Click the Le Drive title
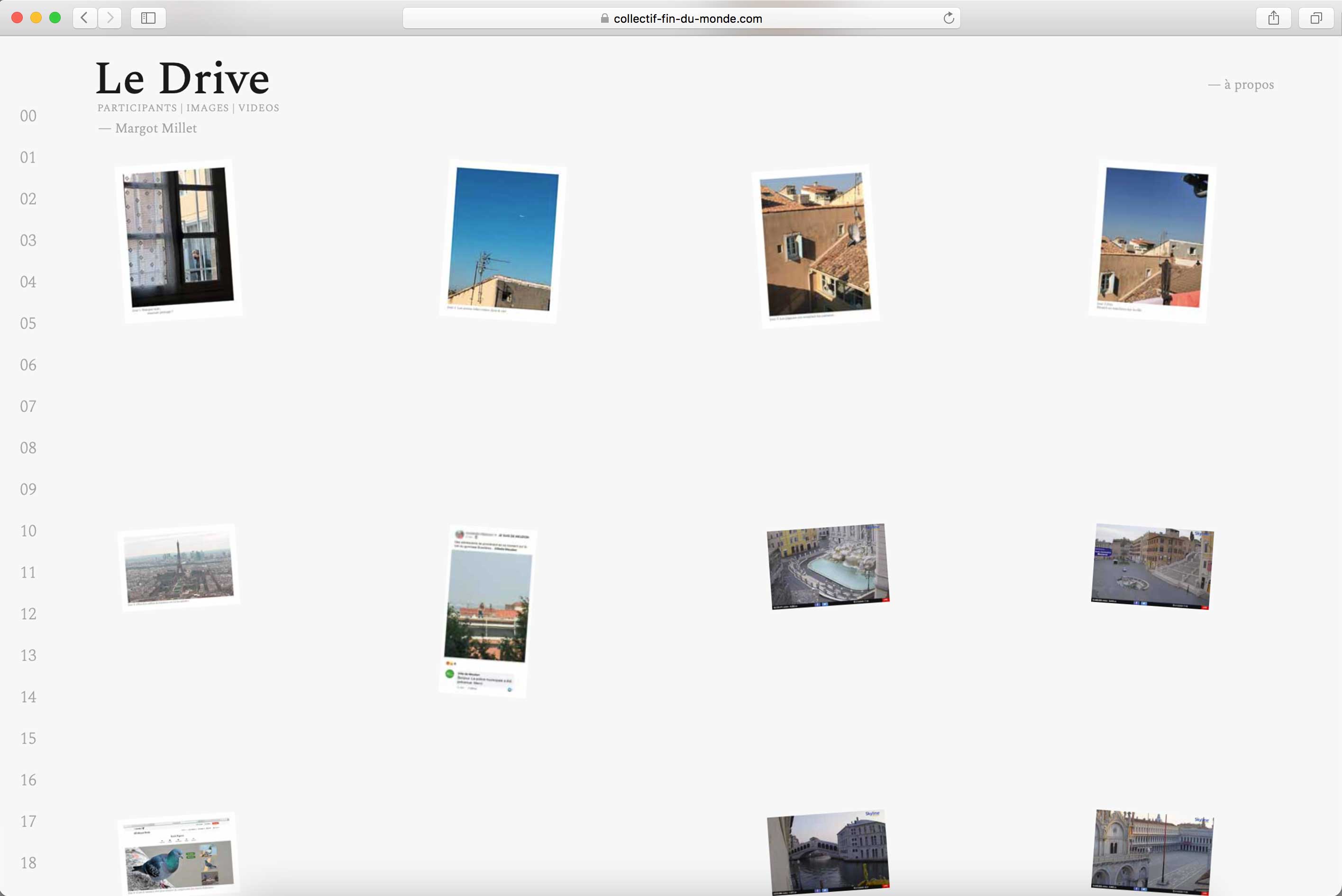 (183, 78)
